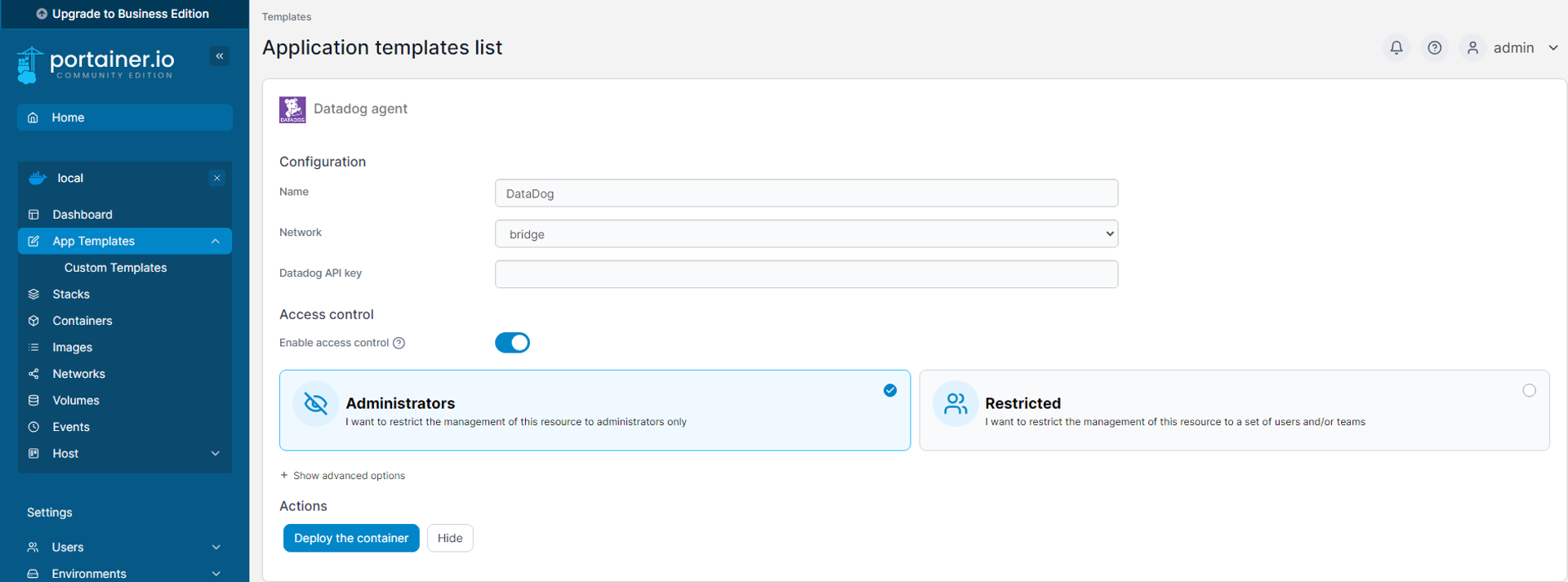Click the App Templates edit icon
Viewport: 1568px width, 582px height.
[33, 241]
